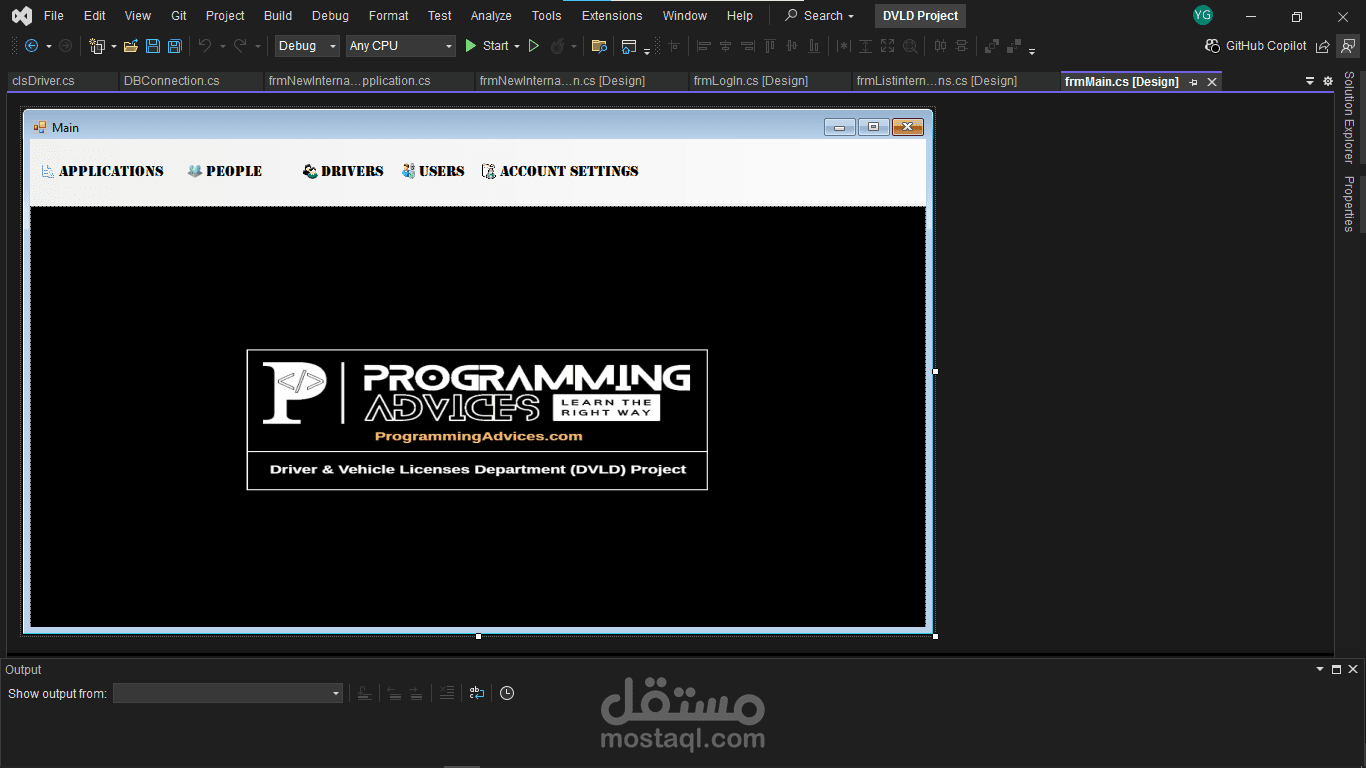Expand the New Project dropdown arrow
Image resolution: width=1366 pixels, height=768 pixels.
pyautogui.click(x=114, y=46)
